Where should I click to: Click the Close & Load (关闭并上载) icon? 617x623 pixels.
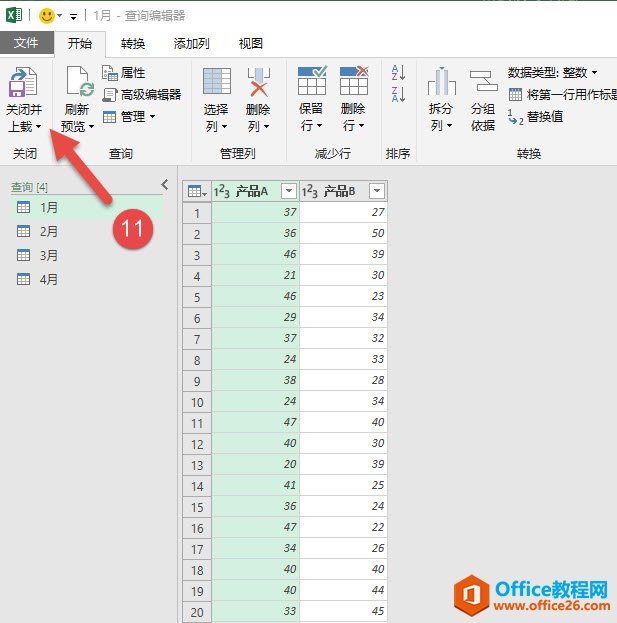pyautogui.click(x=23, y=84)
